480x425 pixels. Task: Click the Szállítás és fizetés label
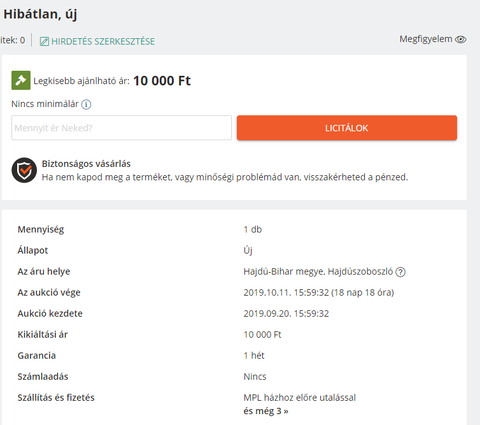click(x=56, y=397)
